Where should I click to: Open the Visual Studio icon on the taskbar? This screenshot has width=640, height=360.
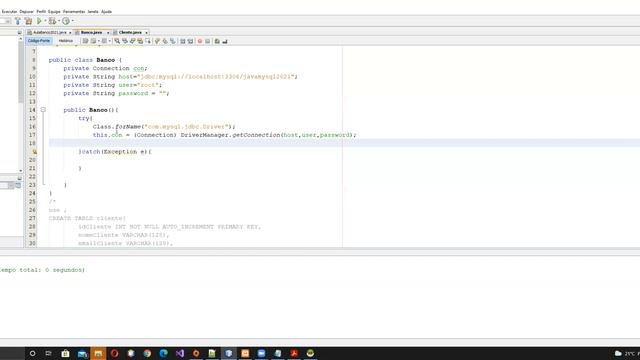click(x=180, y=353)
